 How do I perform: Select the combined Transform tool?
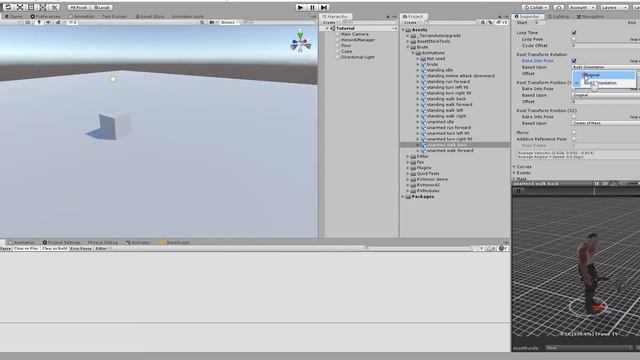[x=42, y=7]
